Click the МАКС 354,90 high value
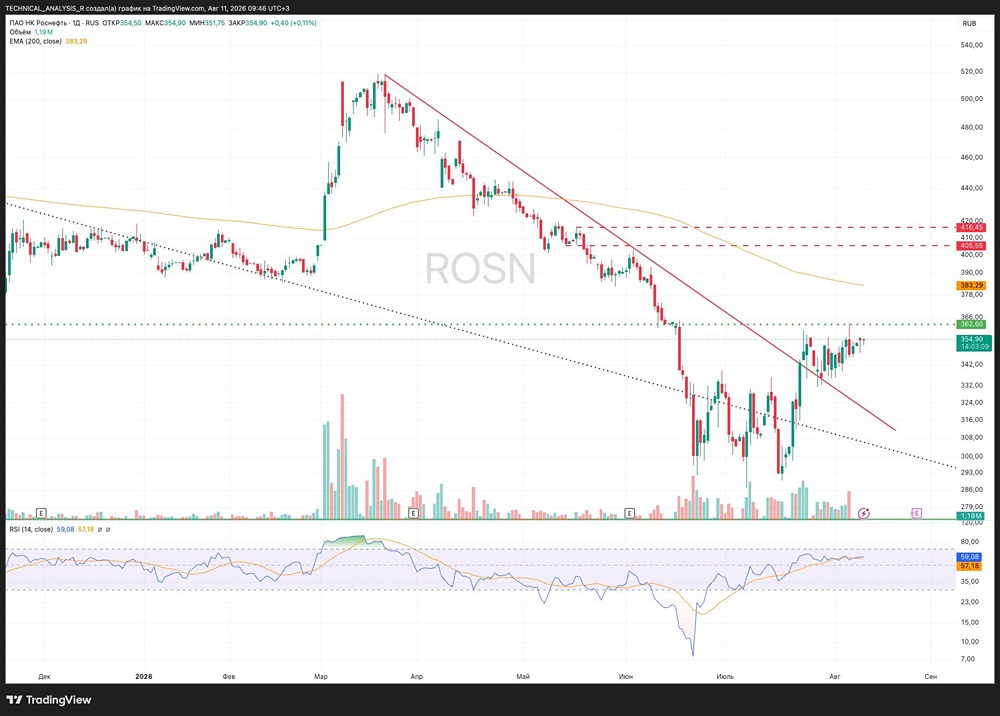The image size is (1000, 716). click(165, 23)
